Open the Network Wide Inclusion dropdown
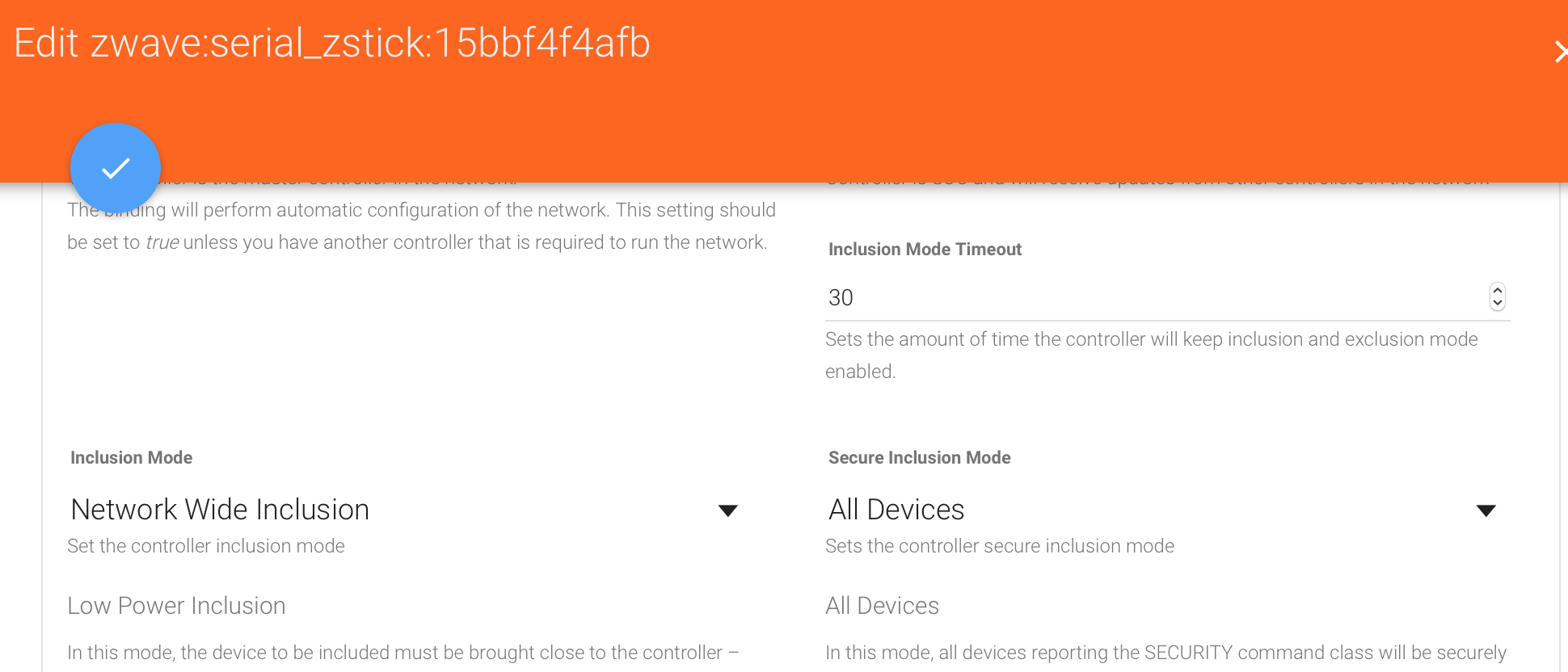The width and height of the screenshot is (1568, 672). pos(396,510)
